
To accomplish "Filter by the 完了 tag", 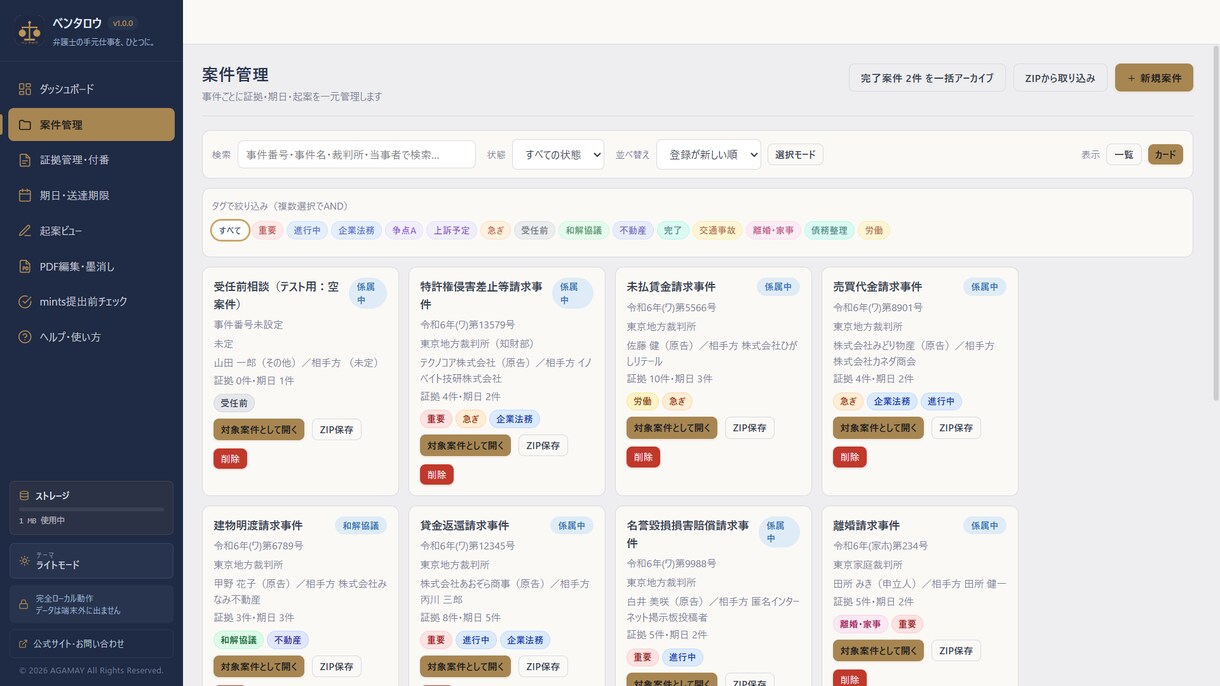I will (x=672, y=231).
